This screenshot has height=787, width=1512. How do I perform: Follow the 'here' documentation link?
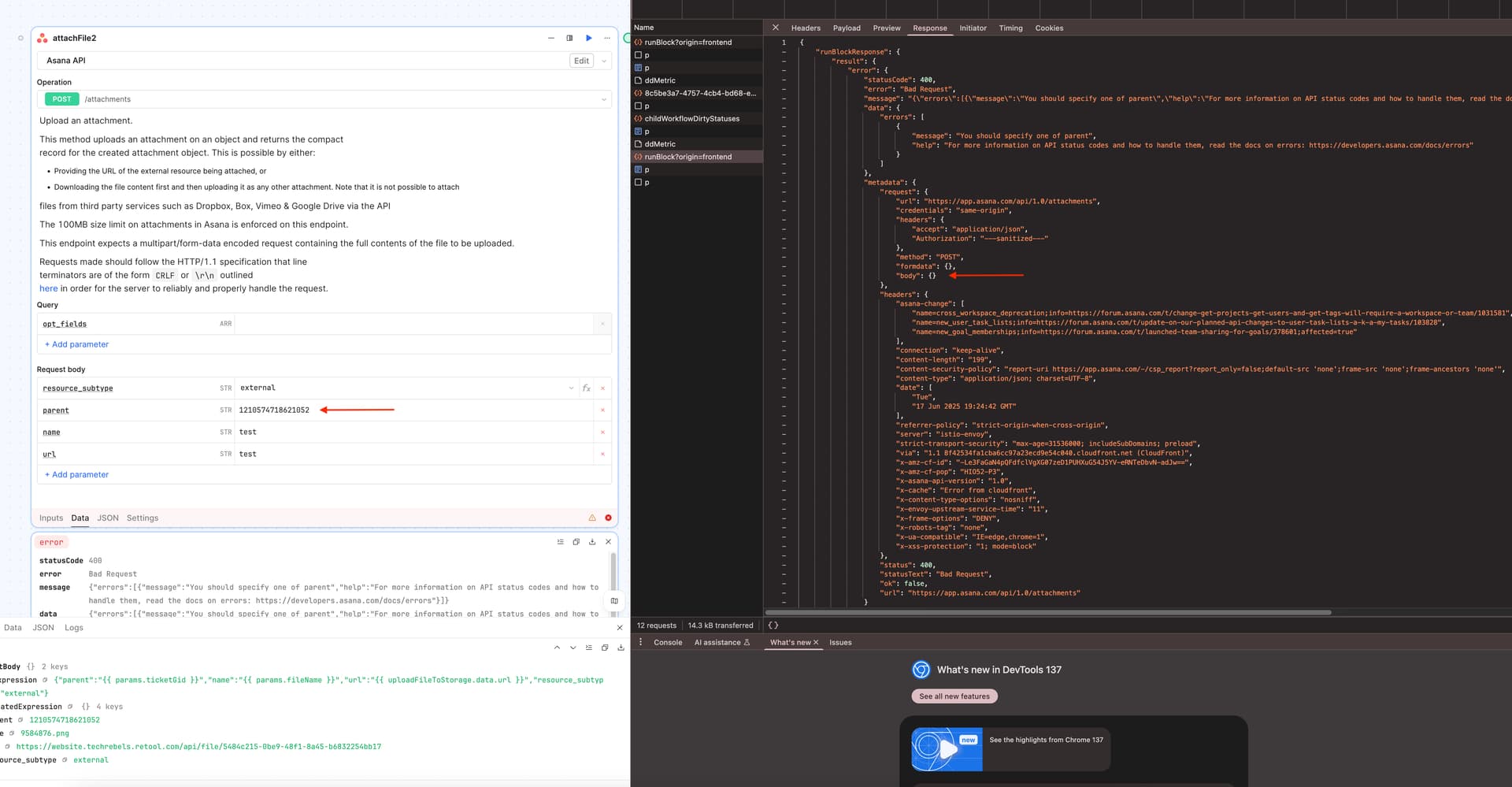48,288
